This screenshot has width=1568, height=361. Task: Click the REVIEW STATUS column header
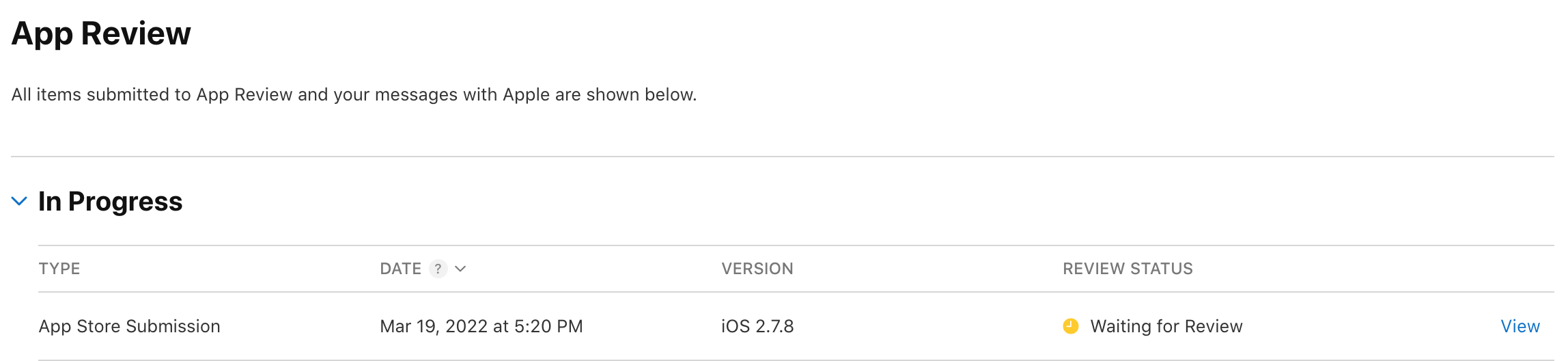(x=1128, y=269)
